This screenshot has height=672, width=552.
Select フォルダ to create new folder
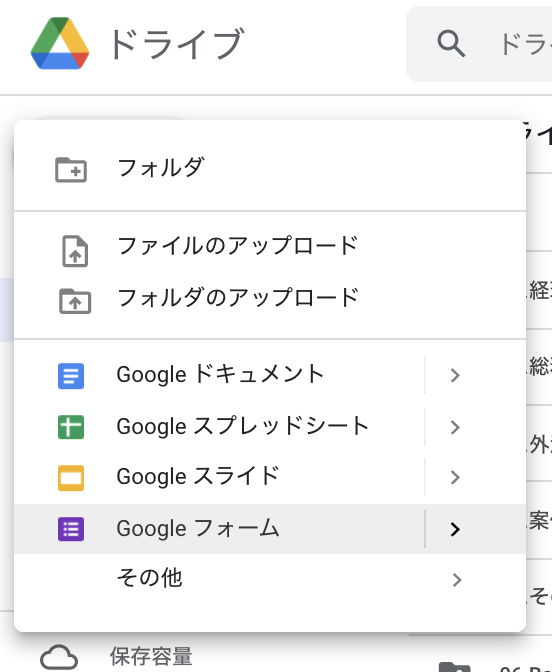(270, 168)
